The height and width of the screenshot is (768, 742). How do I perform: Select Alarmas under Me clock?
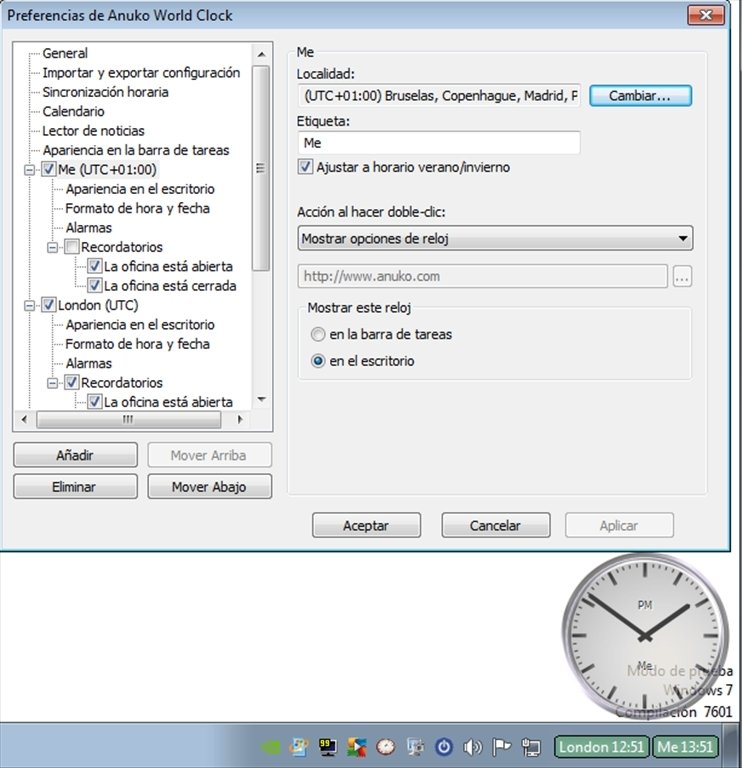[89, 228]
